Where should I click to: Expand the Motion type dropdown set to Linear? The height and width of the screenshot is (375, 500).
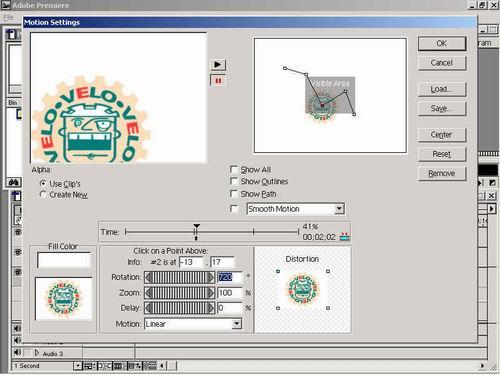pos(236,324)
